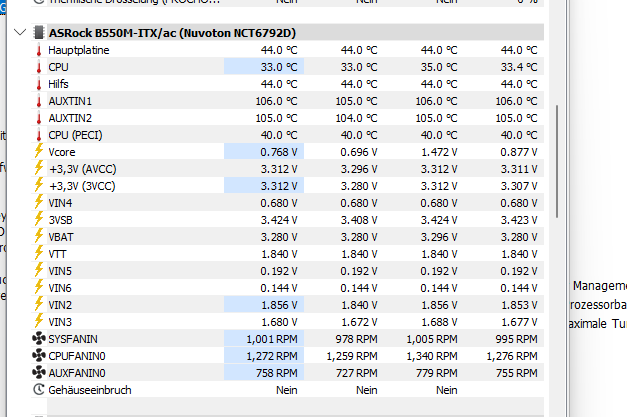Viewport: 627px width, 417px height.
Task: Collapse the ASRock B550M-ITX/ac sensor group
Action: (20, 32)
